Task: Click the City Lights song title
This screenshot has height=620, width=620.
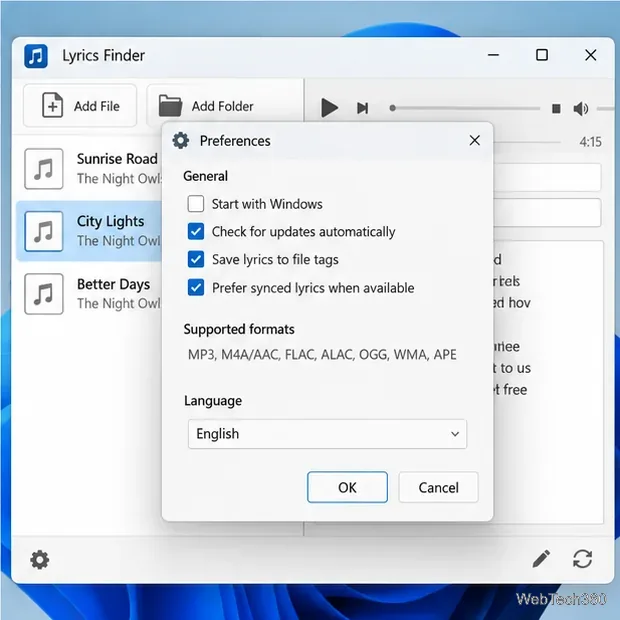Action: (x=110, y=221)
